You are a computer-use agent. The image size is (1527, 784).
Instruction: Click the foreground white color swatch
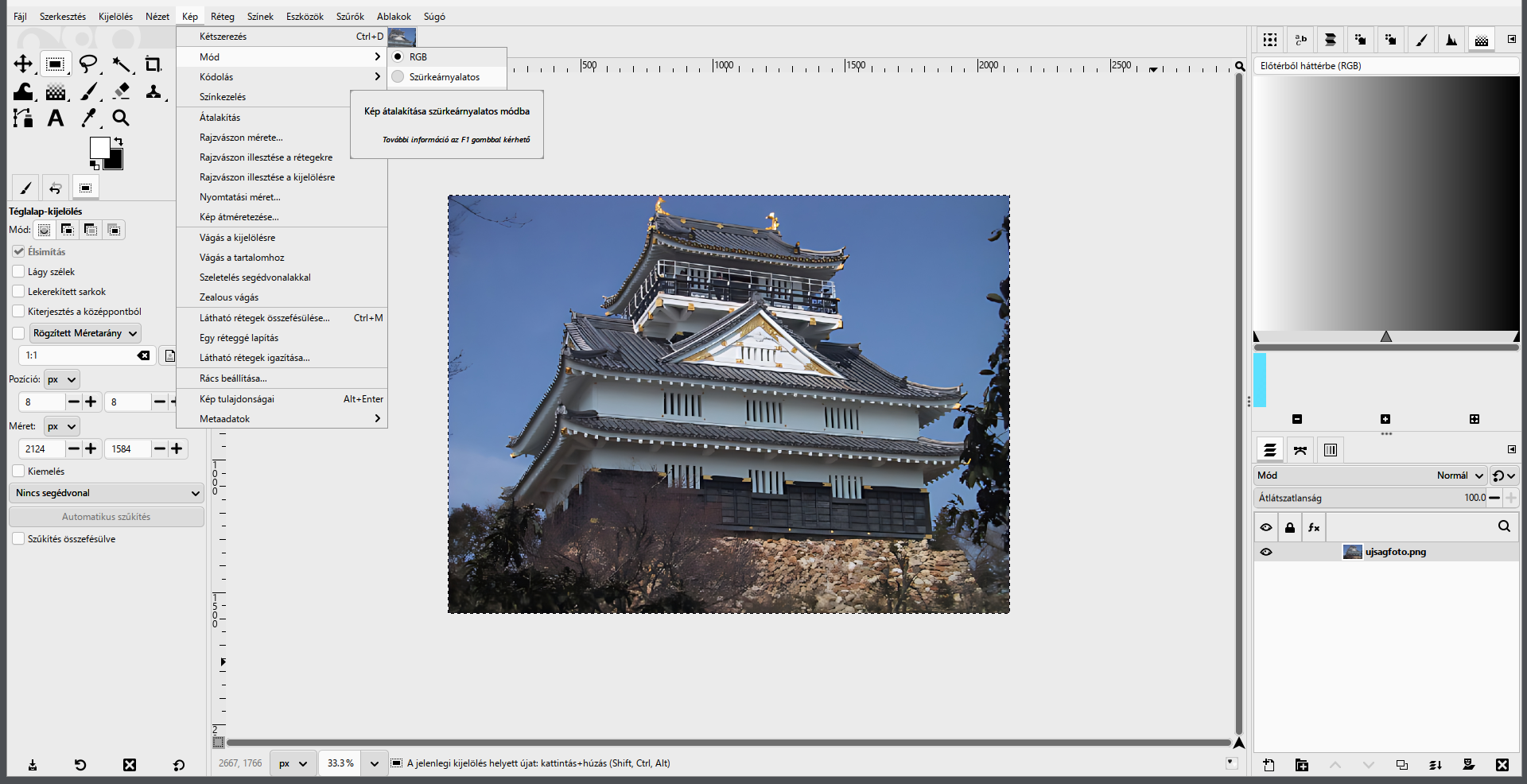(x=99, y=147)
